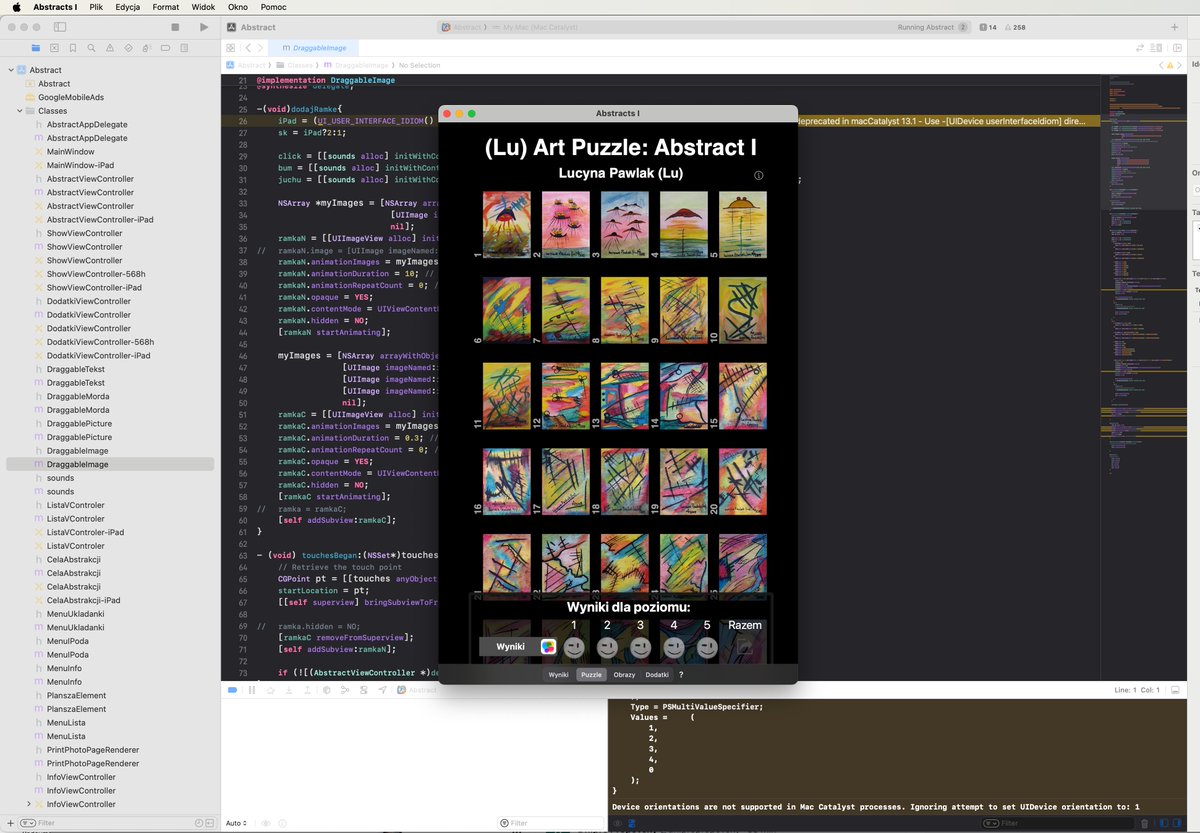Open the Auto variables view dropdown

[236, 823]
